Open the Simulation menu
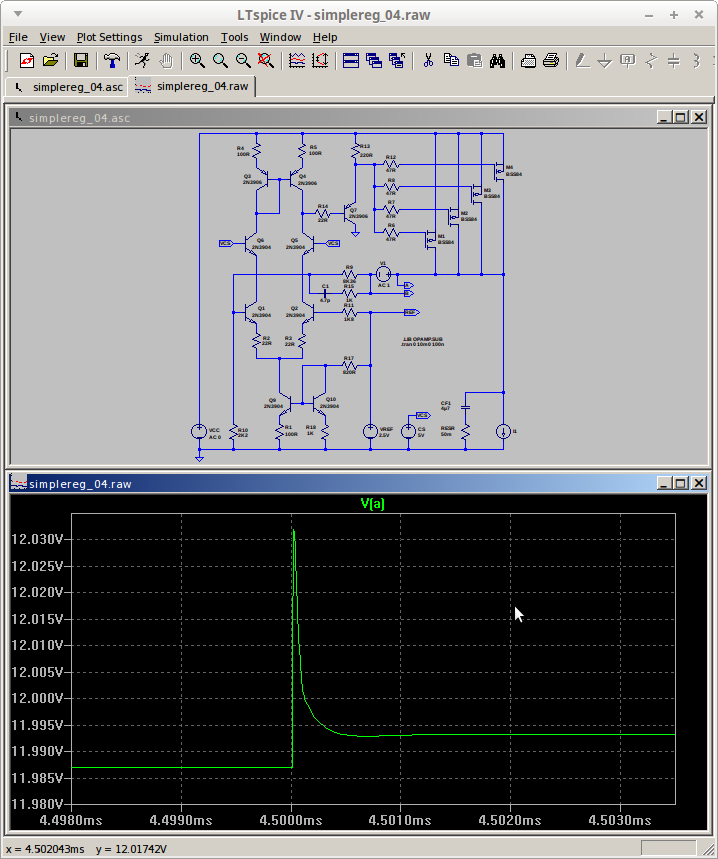This screenshot has height=859, width=718. click(181, 37)
